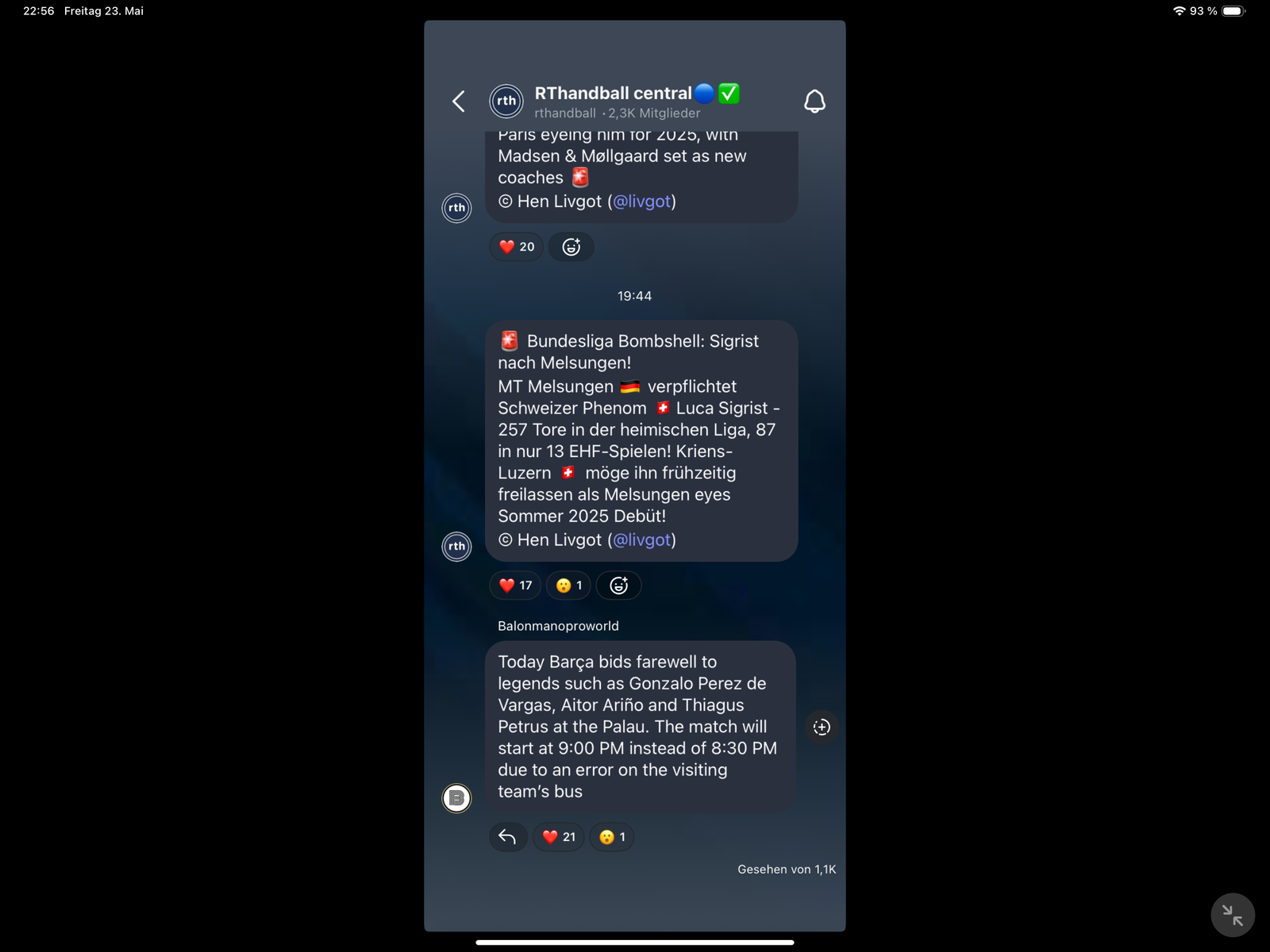The width and height of the screenshot is (1270, 952).
Task: Add a reaction to the Sigrist message
Action: [619, 585]
